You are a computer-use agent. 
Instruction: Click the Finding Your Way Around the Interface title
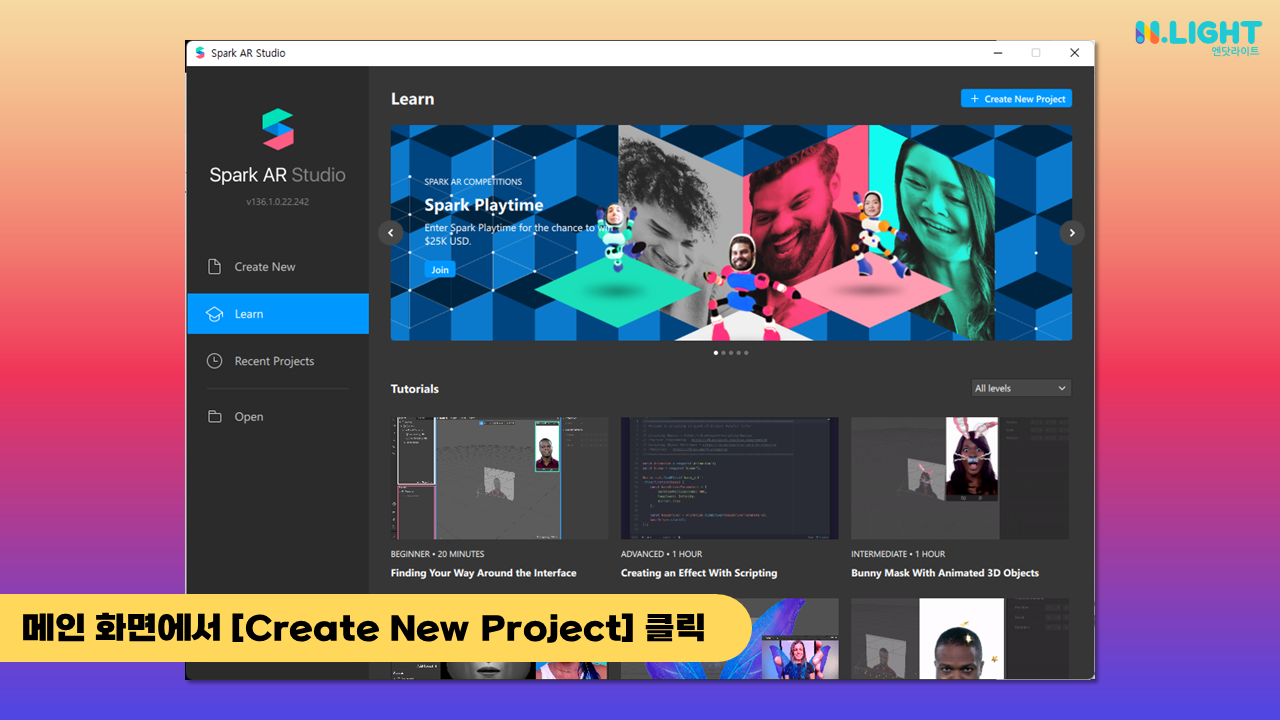(483, 573)
